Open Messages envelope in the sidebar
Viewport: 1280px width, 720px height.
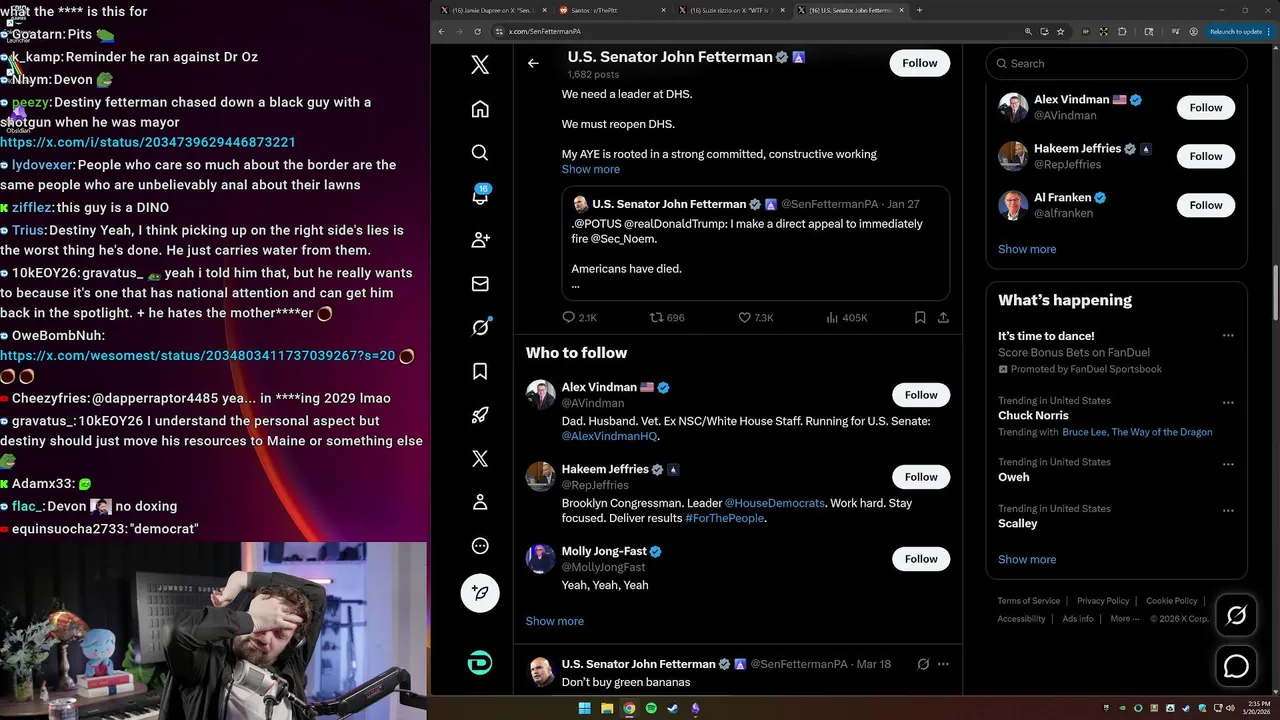coord(480,284)
